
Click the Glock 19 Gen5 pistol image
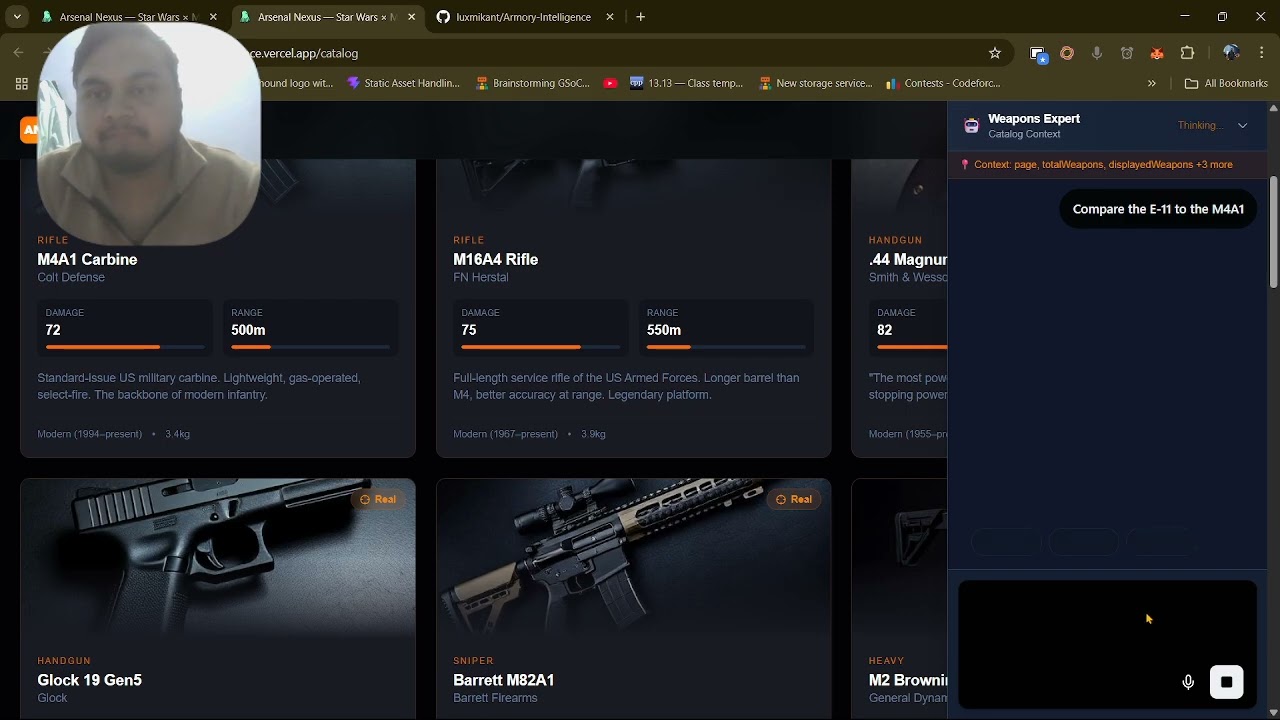tap(218, 558)
